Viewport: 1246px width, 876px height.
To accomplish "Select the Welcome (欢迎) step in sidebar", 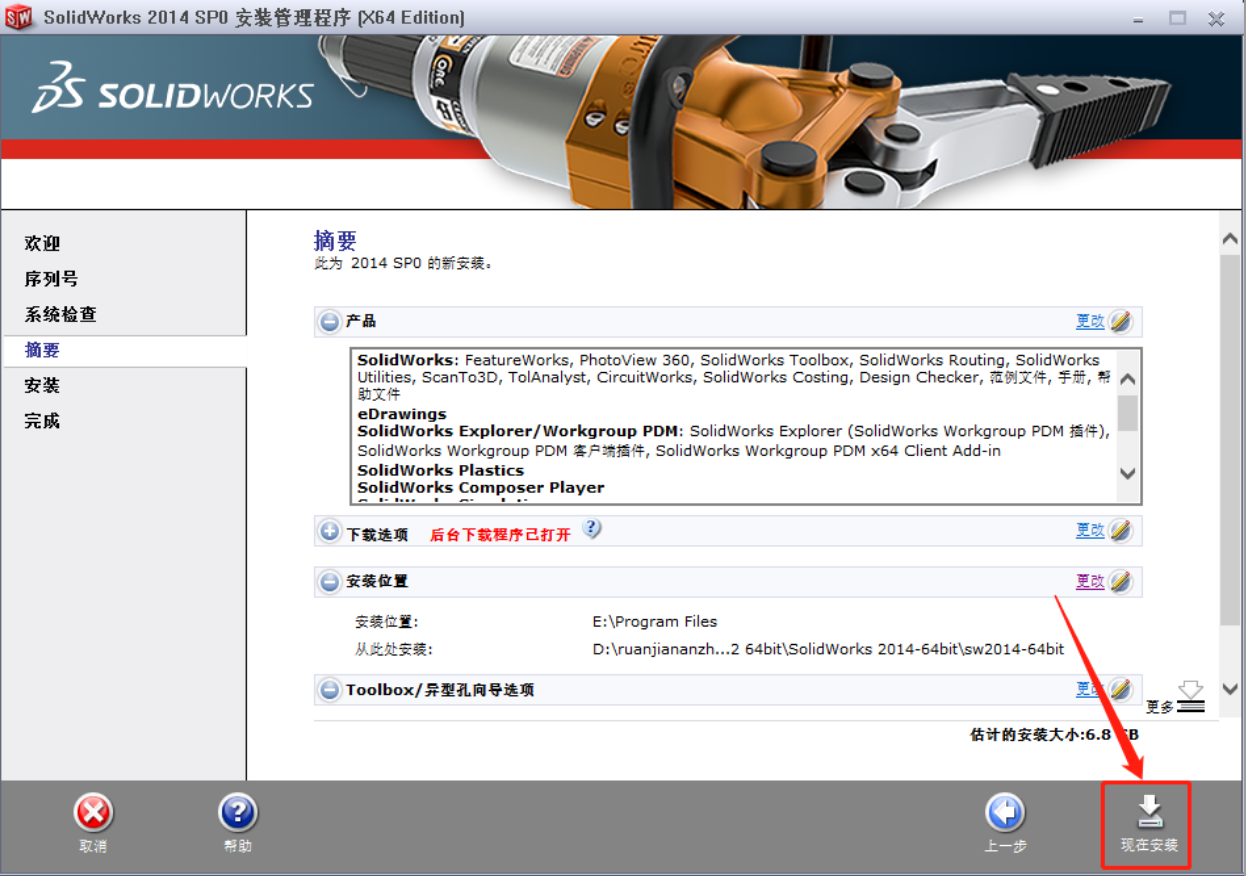I will tap(43, 244).
